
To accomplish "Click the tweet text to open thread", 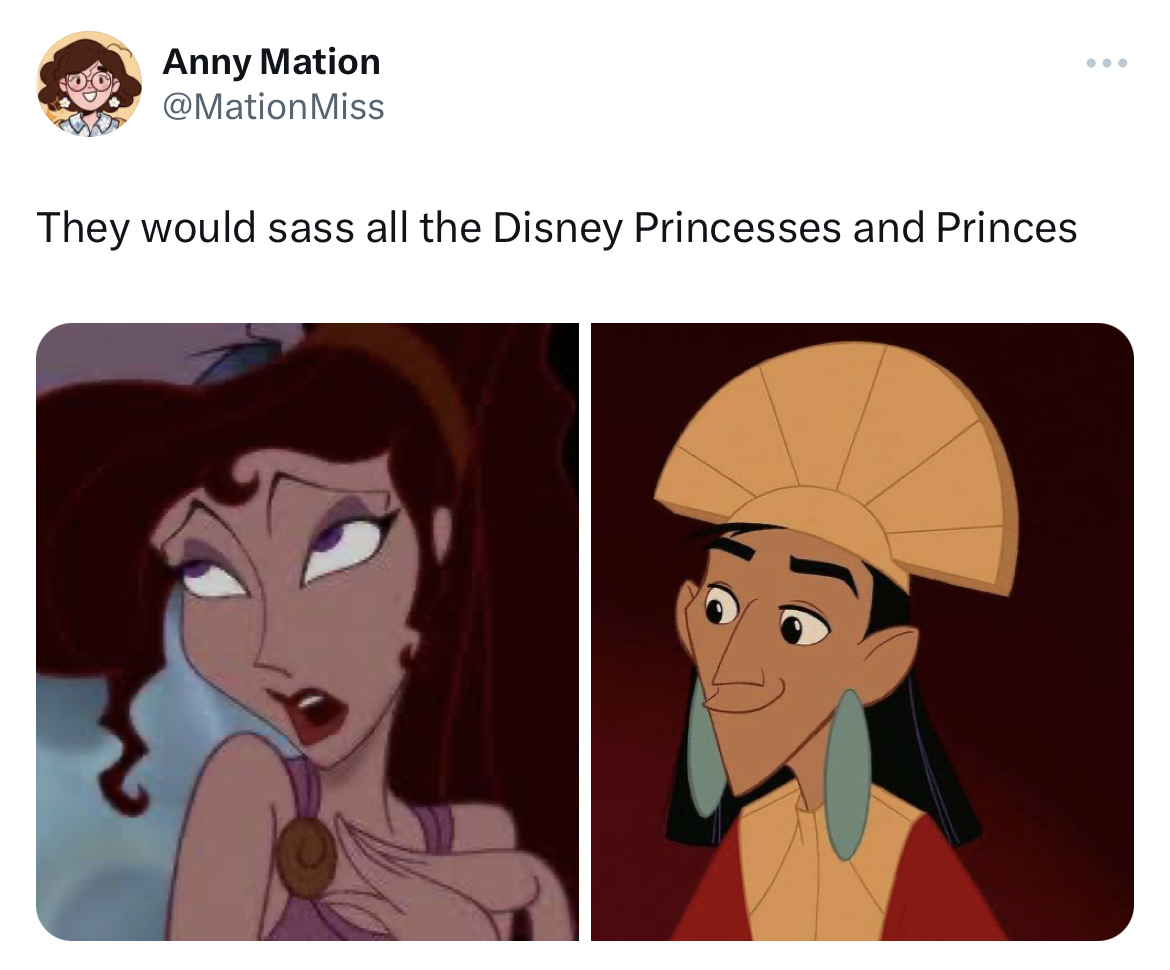I will coord(557,228).
